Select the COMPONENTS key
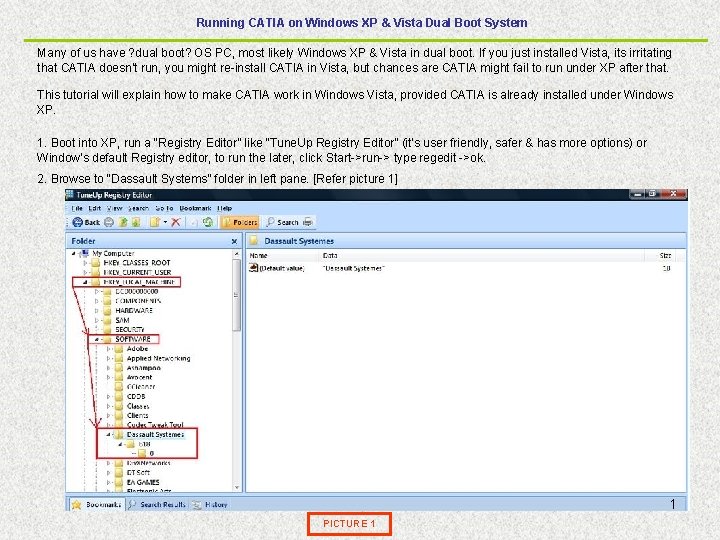This screenshot has height=540, width=720. coord(138,301)
